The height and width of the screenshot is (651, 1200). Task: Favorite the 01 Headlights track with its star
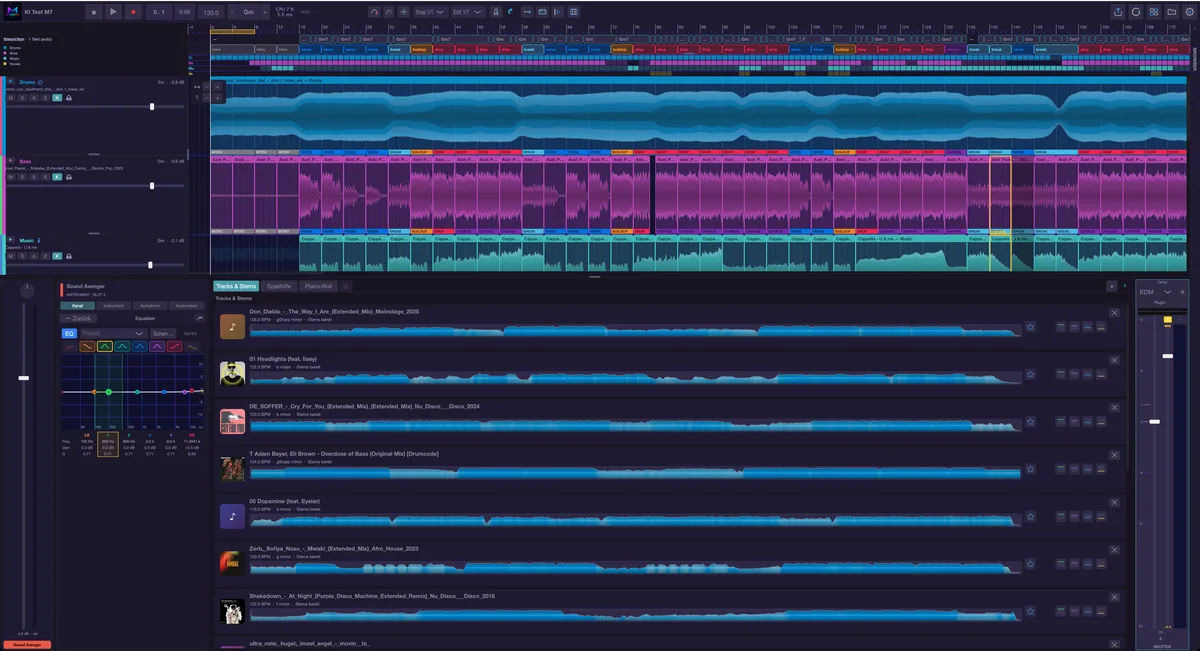(1031, 374)
